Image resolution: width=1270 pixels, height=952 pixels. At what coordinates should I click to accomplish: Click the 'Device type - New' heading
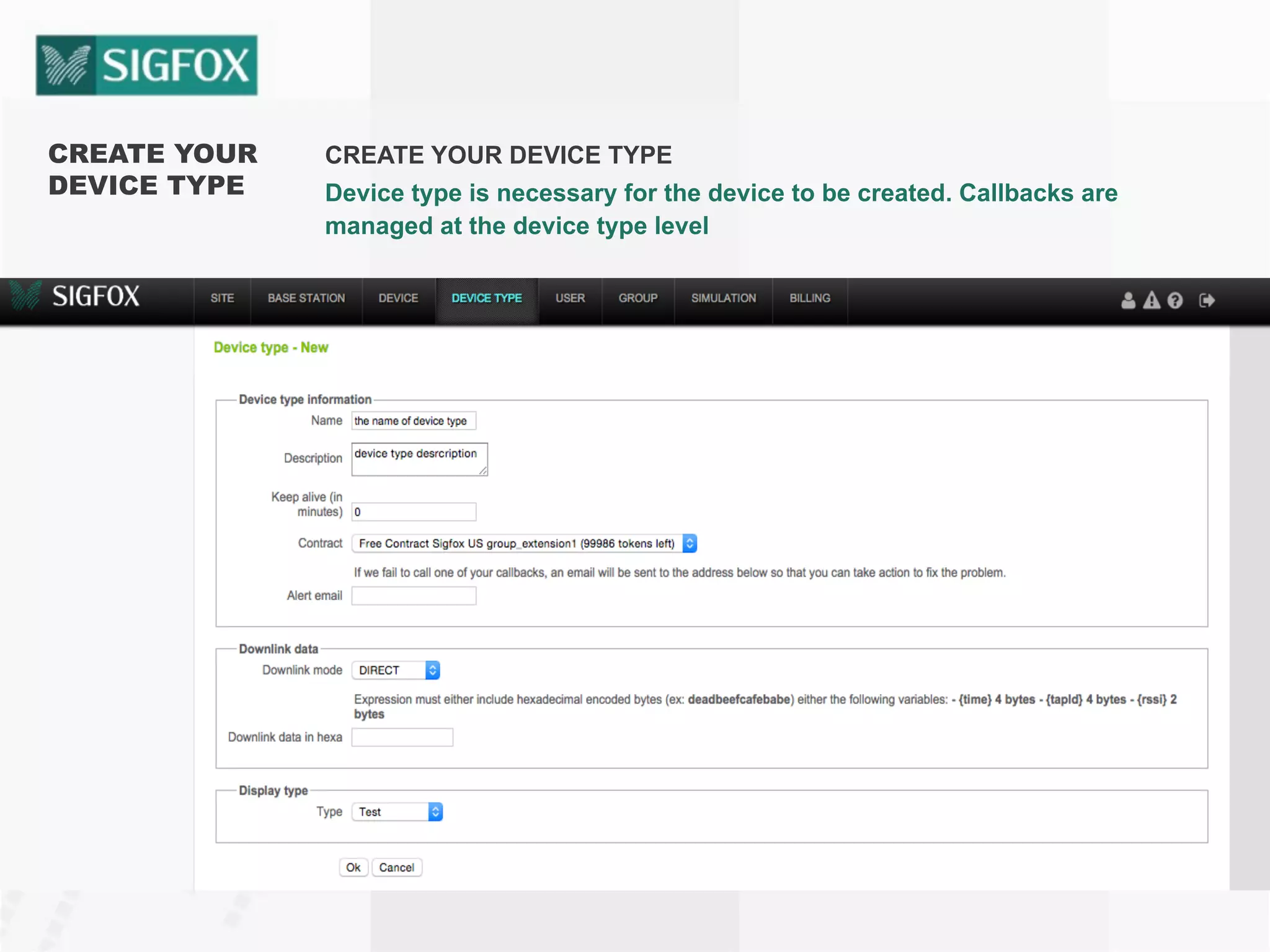pyautogui.click(x=271, y=348)
